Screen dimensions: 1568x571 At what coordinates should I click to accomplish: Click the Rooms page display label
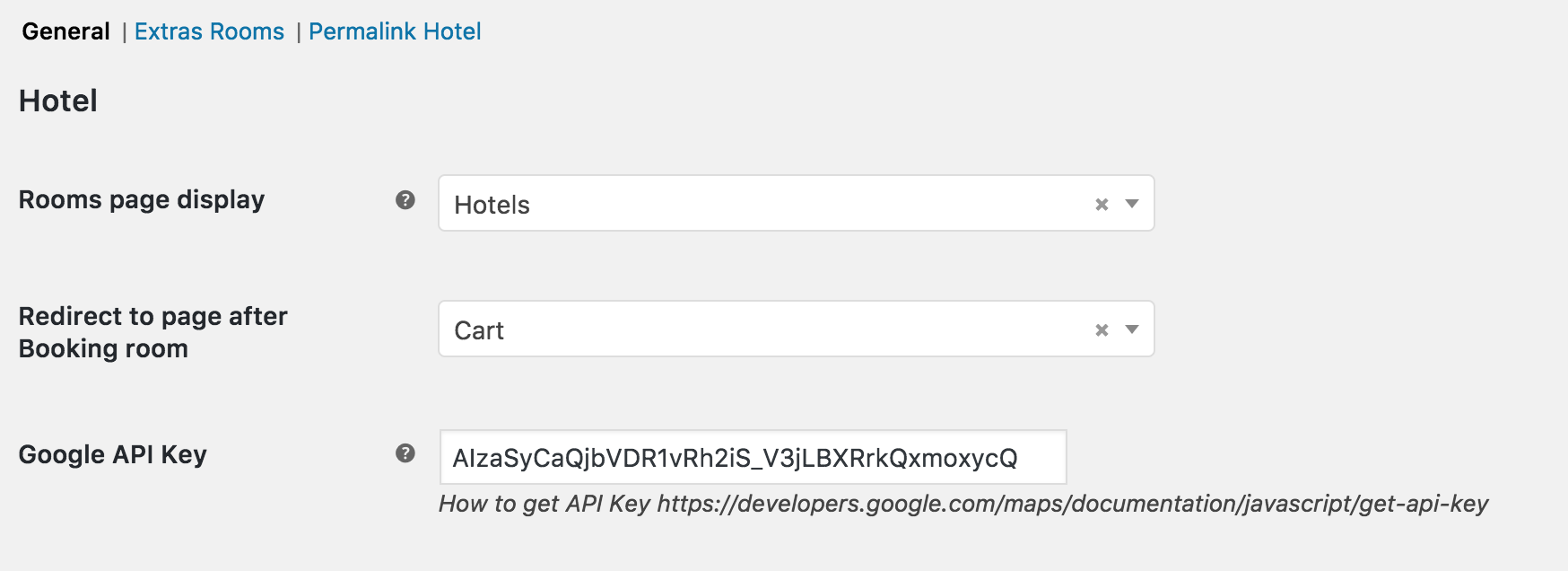pos(142,199)
